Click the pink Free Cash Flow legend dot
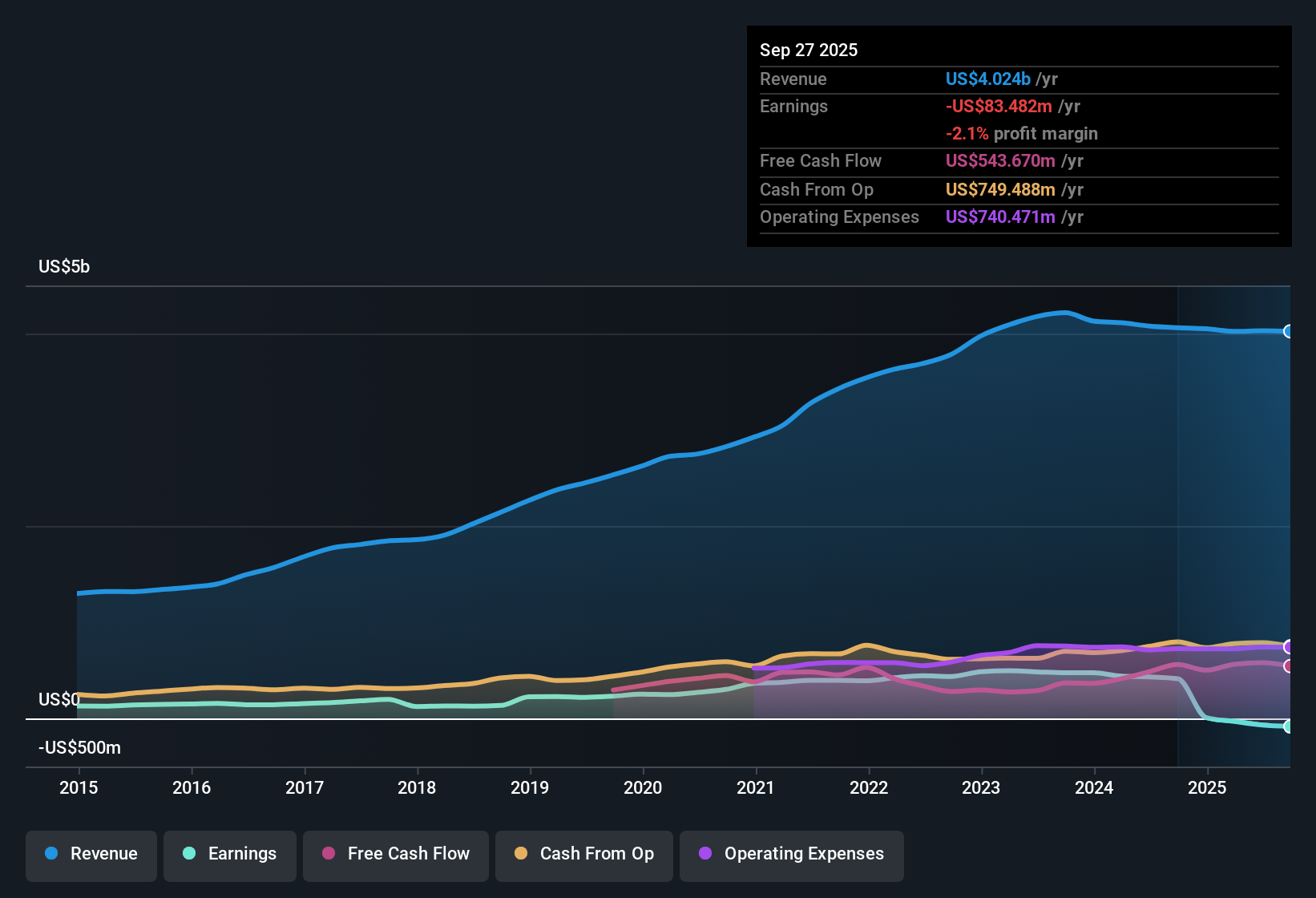This screenshot has width=1316, height=898. (x=328, y=854)
